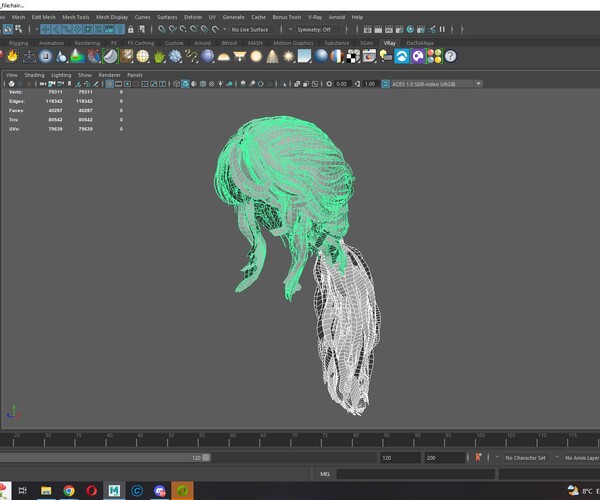This screenshot has height=500, width=600.
Task: Click the gamma field showing 1.00
Action: click(370, 84)
